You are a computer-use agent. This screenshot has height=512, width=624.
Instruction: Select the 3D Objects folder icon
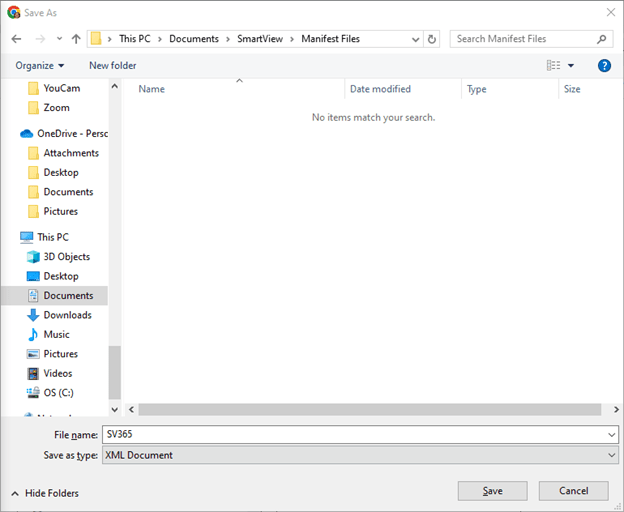click(x=33, y=257)
